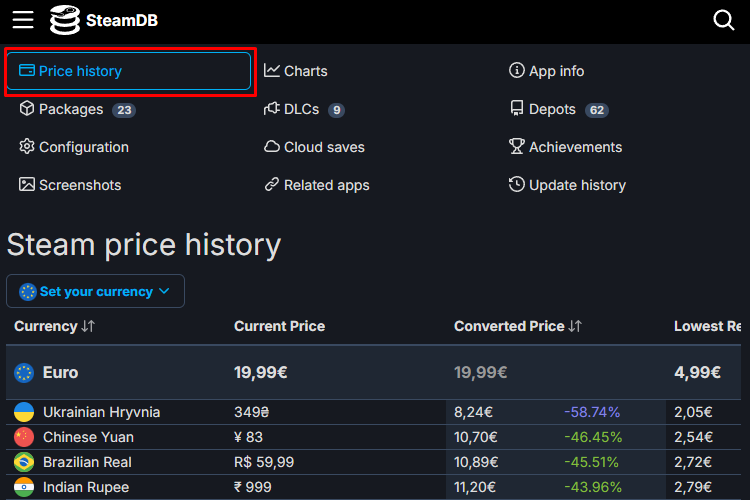Click the Related apps link icon
The height and width of the screenshot is (500, 750).
click(272, 184)
